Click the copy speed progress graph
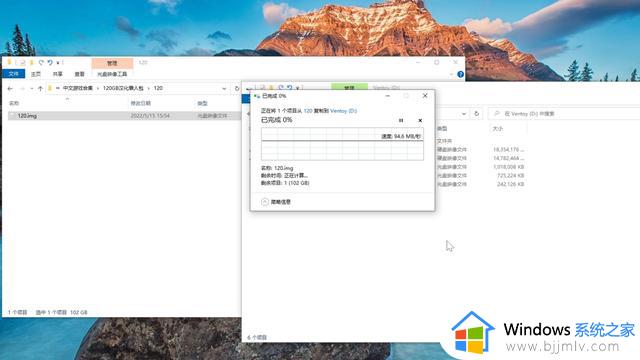This screenshot has width=640, height=360. click(x=342, y=144)
